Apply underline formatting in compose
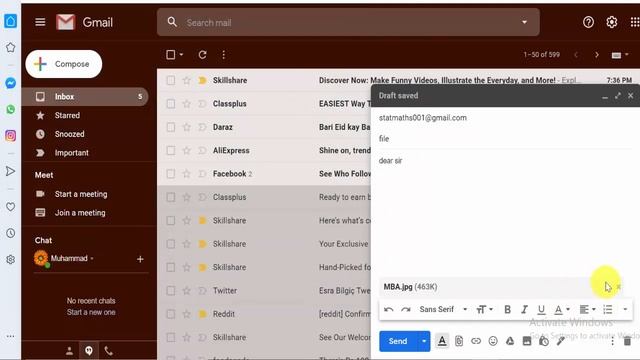This screenshot has height=360, width=640. coord(541,310)
